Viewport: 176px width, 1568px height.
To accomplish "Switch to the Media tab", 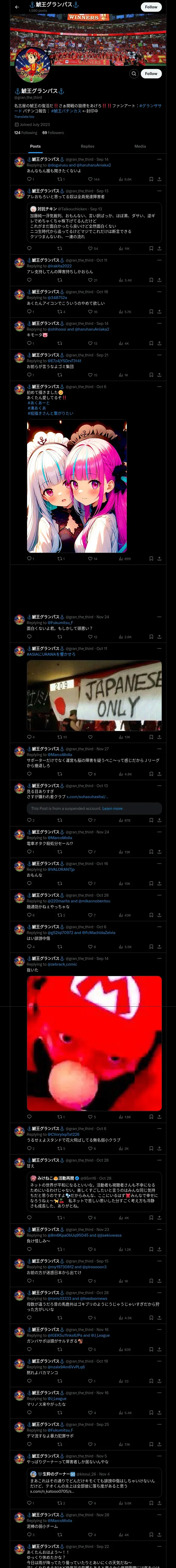I will pos(140,146).
